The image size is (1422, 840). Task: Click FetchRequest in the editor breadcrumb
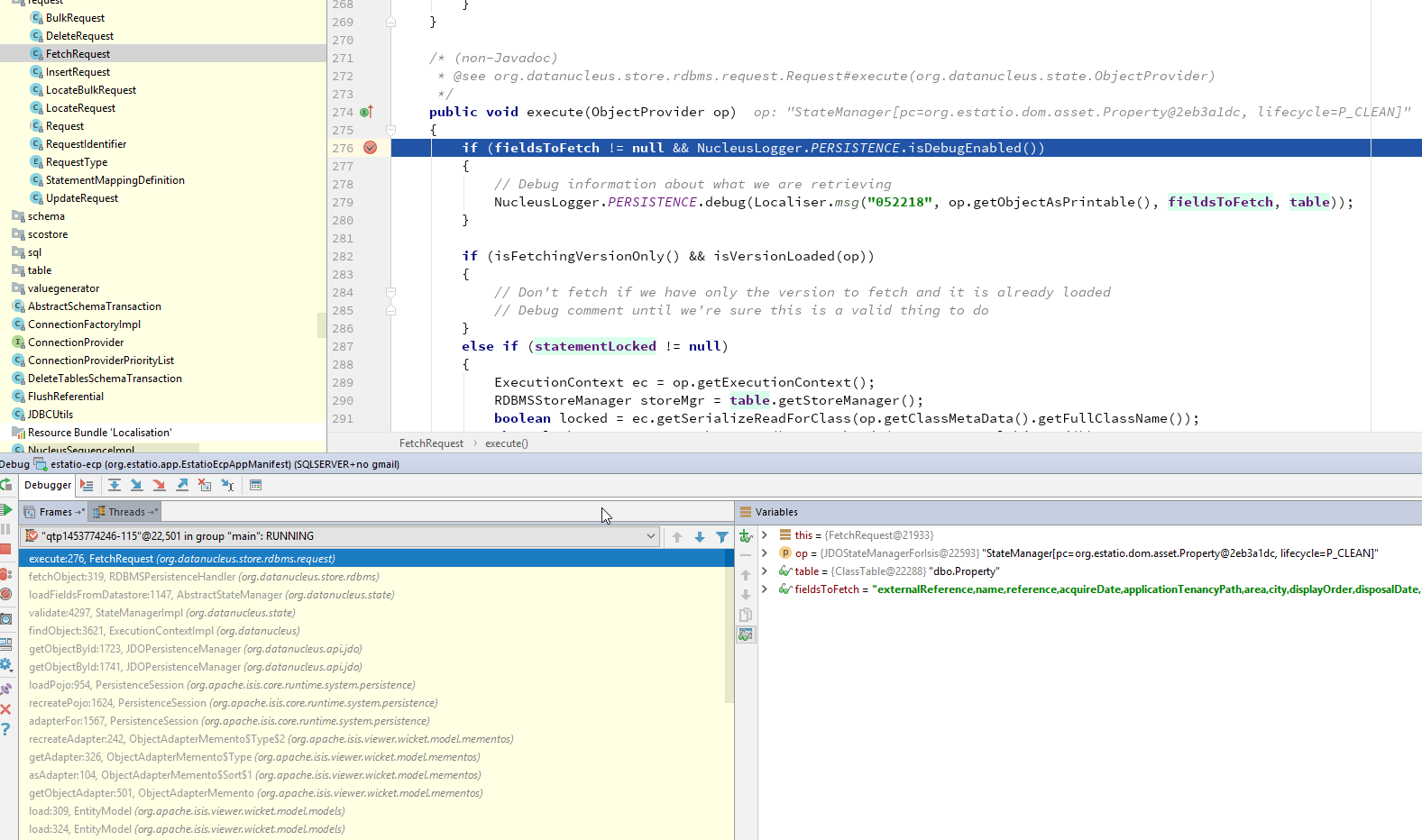coord(431,443)
